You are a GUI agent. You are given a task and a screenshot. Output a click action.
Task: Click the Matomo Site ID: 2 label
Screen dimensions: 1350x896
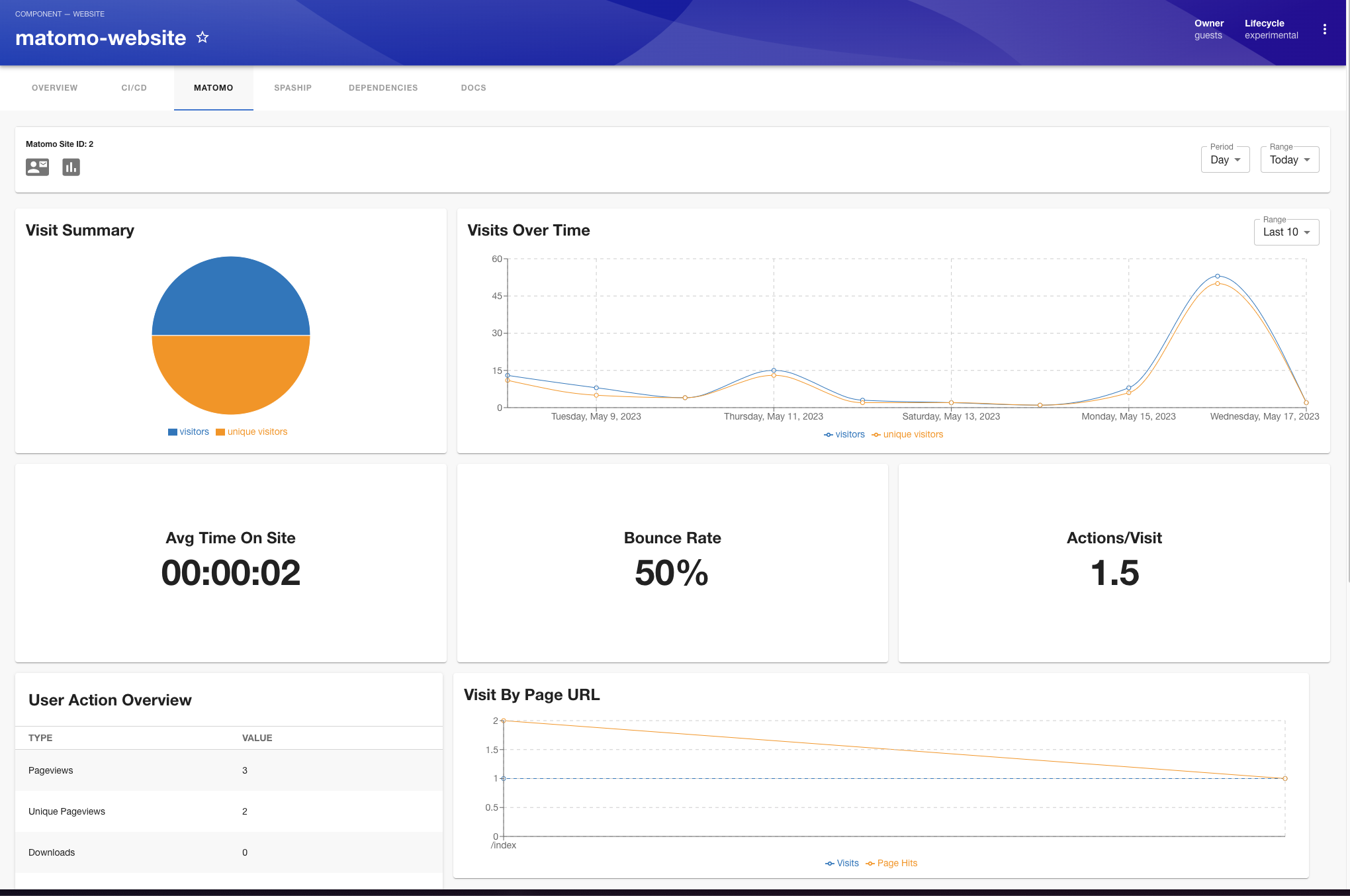click(x=60, y=144)
